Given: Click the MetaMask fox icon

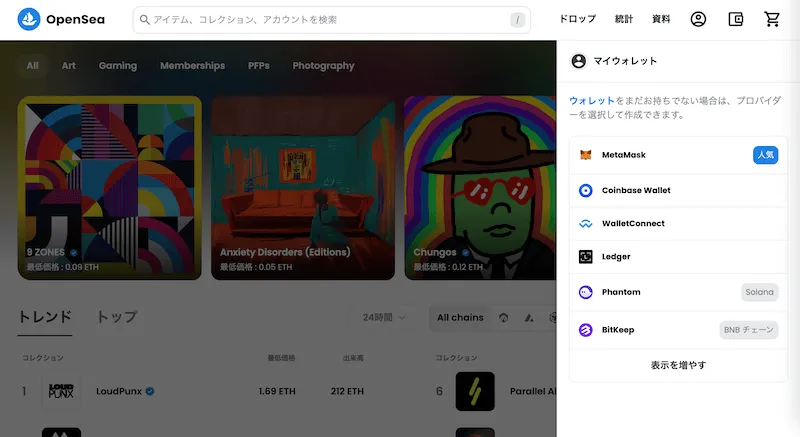Looking at the screenshot, I should pyautogui.click(x=586, y=155).
